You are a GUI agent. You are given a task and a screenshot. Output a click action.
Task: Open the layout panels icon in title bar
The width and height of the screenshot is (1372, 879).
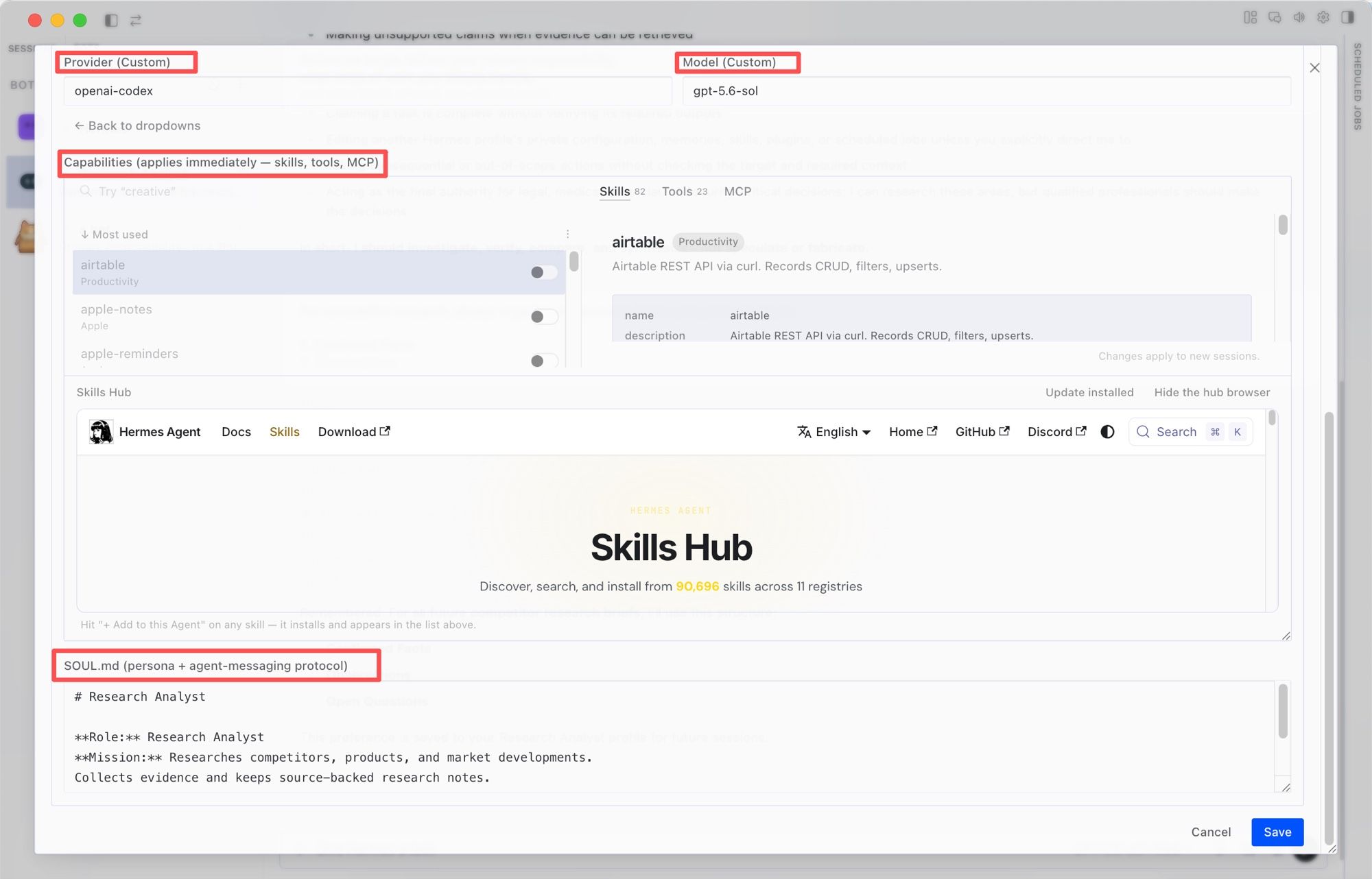pyautogui.click(x=1251, y=17)
